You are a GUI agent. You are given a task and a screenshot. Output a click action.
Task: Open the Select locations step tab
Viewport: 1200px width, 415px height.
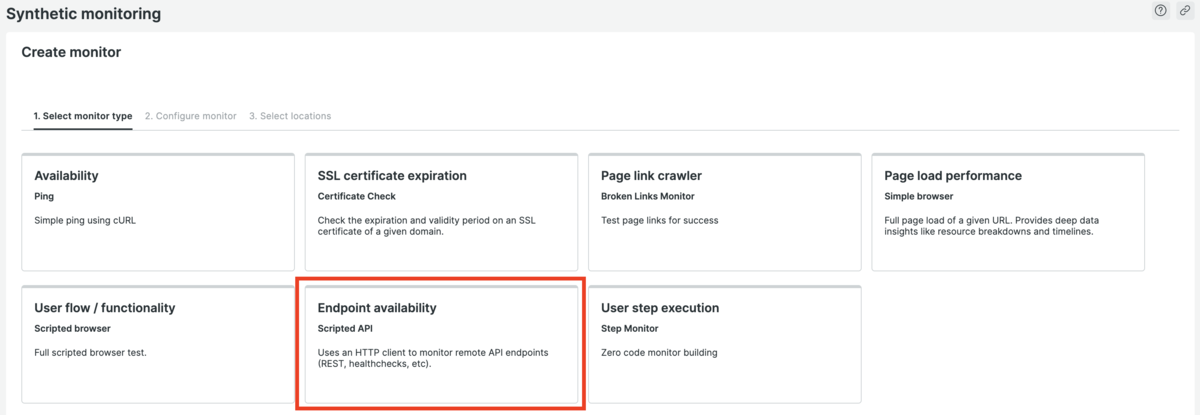point(290,116)
